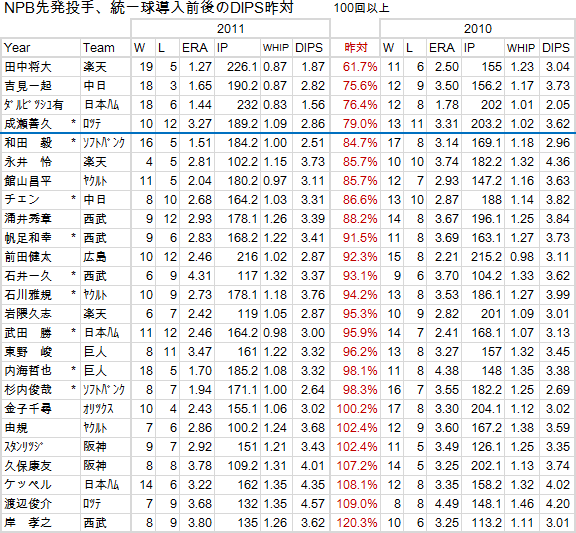Screen dimensions: 576x533
Task: Click the 107.2% percentage cell
Action: (355, 466)
